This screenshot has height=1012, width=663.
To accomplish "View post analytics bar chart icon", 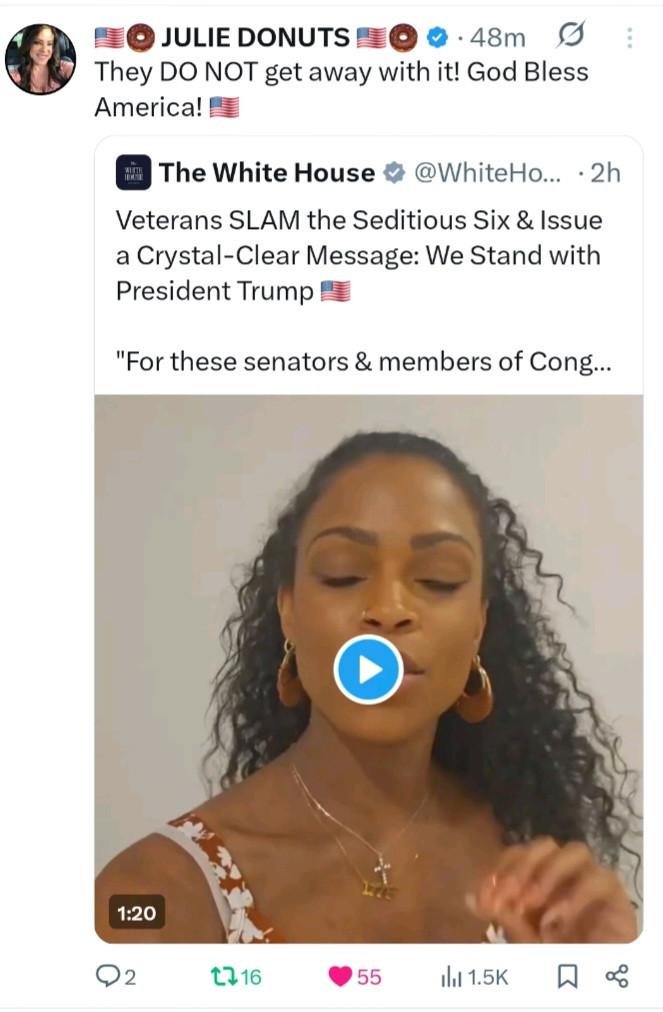I will pos(452,976).
